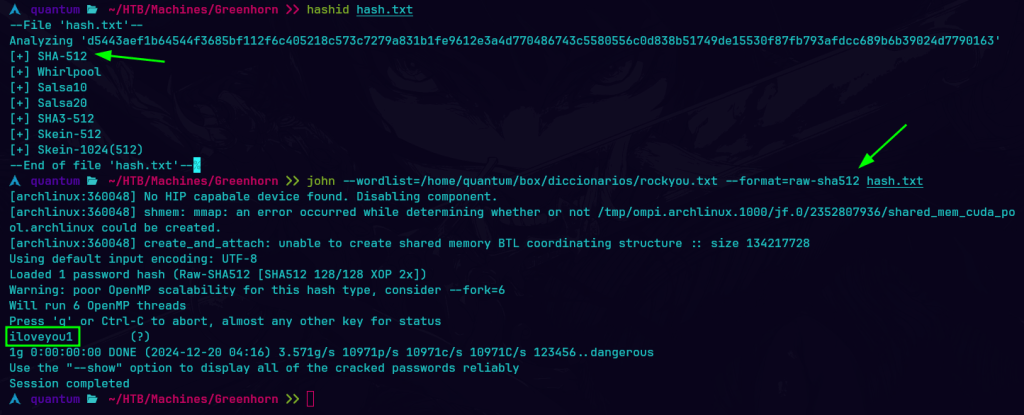
Task: Click the Arch logo on the last empty prompt
Action: coord(12,399)
